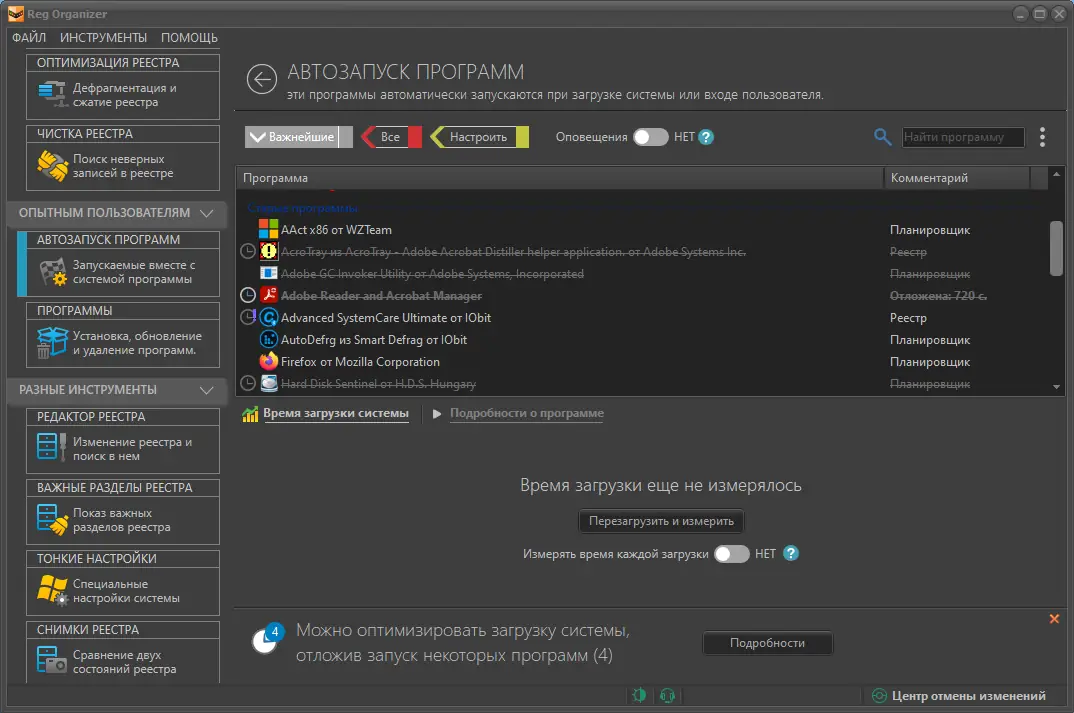Sort by Комментарий column header
The height and width of the screenshot is (713, 1074).
956,178
